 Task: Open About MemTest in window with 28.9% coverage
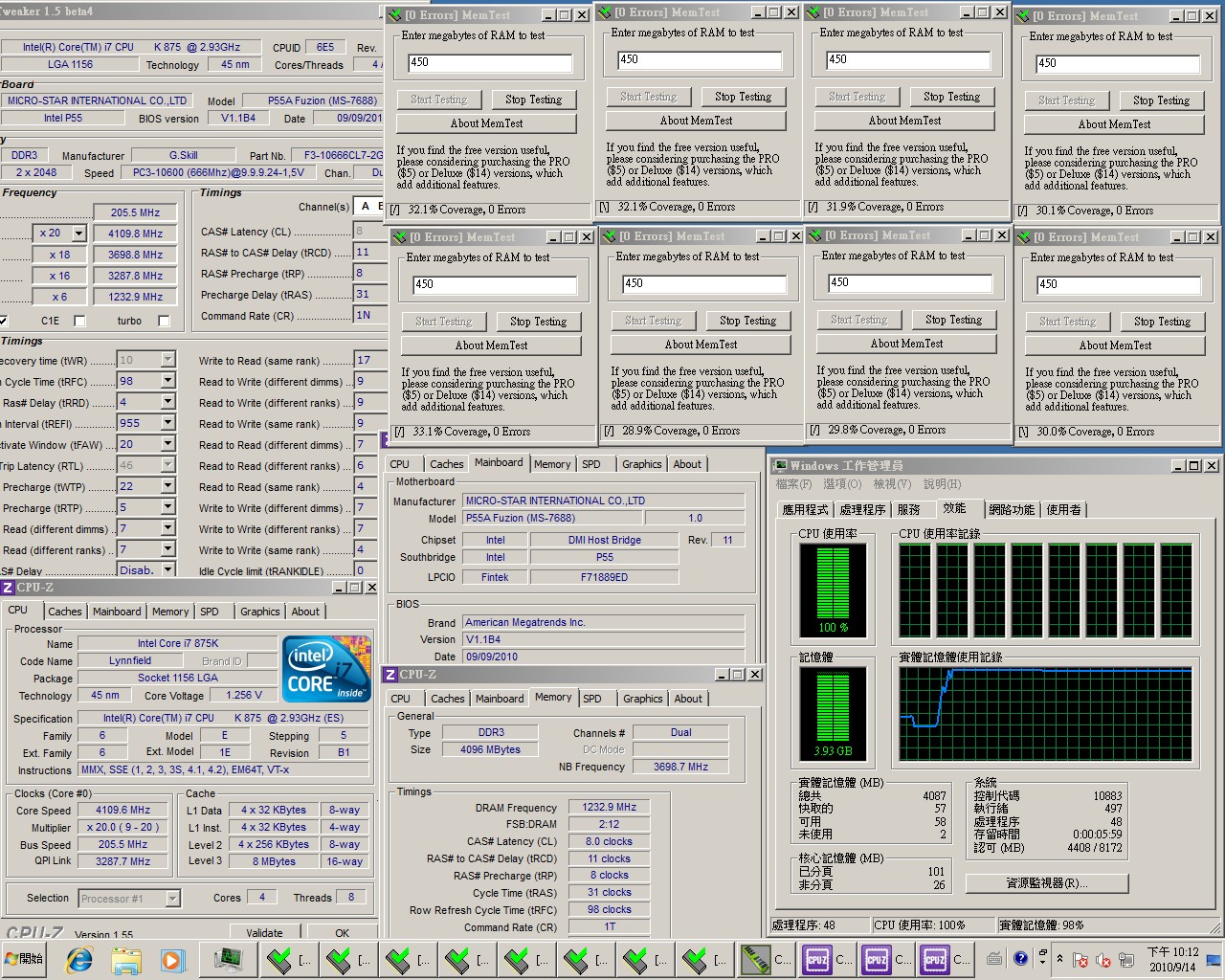[x=701, y=345]
